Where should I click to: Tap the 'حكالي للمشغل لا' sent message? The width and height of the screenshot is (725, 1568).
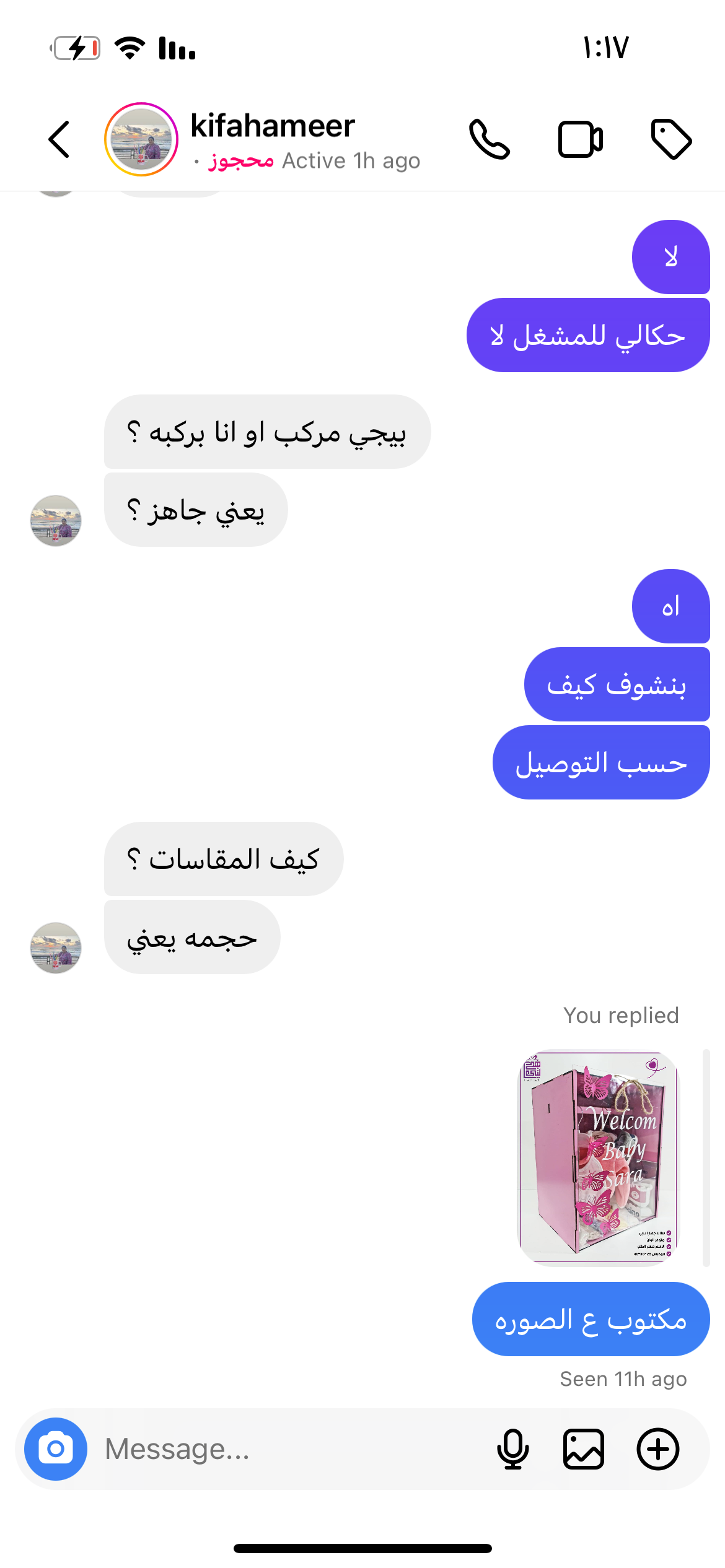coord(588,335)
